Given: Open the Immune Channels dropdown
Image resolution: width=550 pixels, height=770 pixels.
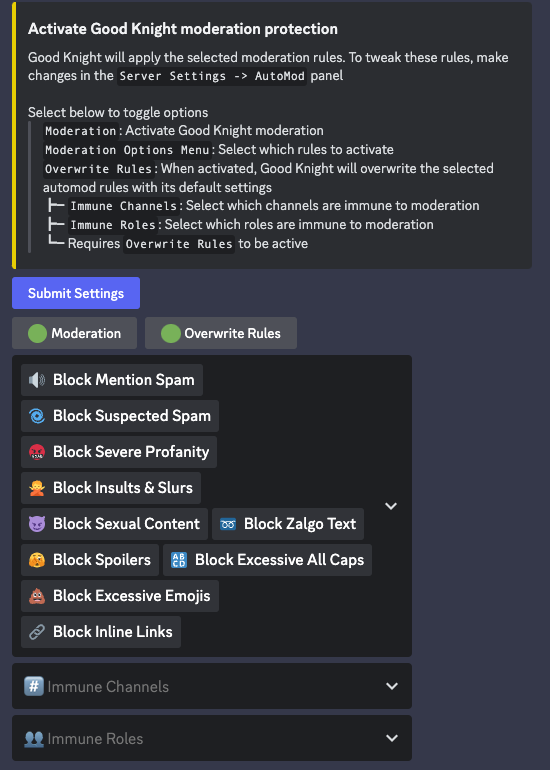Looking at the screenshot, I should tap(212, 686).
